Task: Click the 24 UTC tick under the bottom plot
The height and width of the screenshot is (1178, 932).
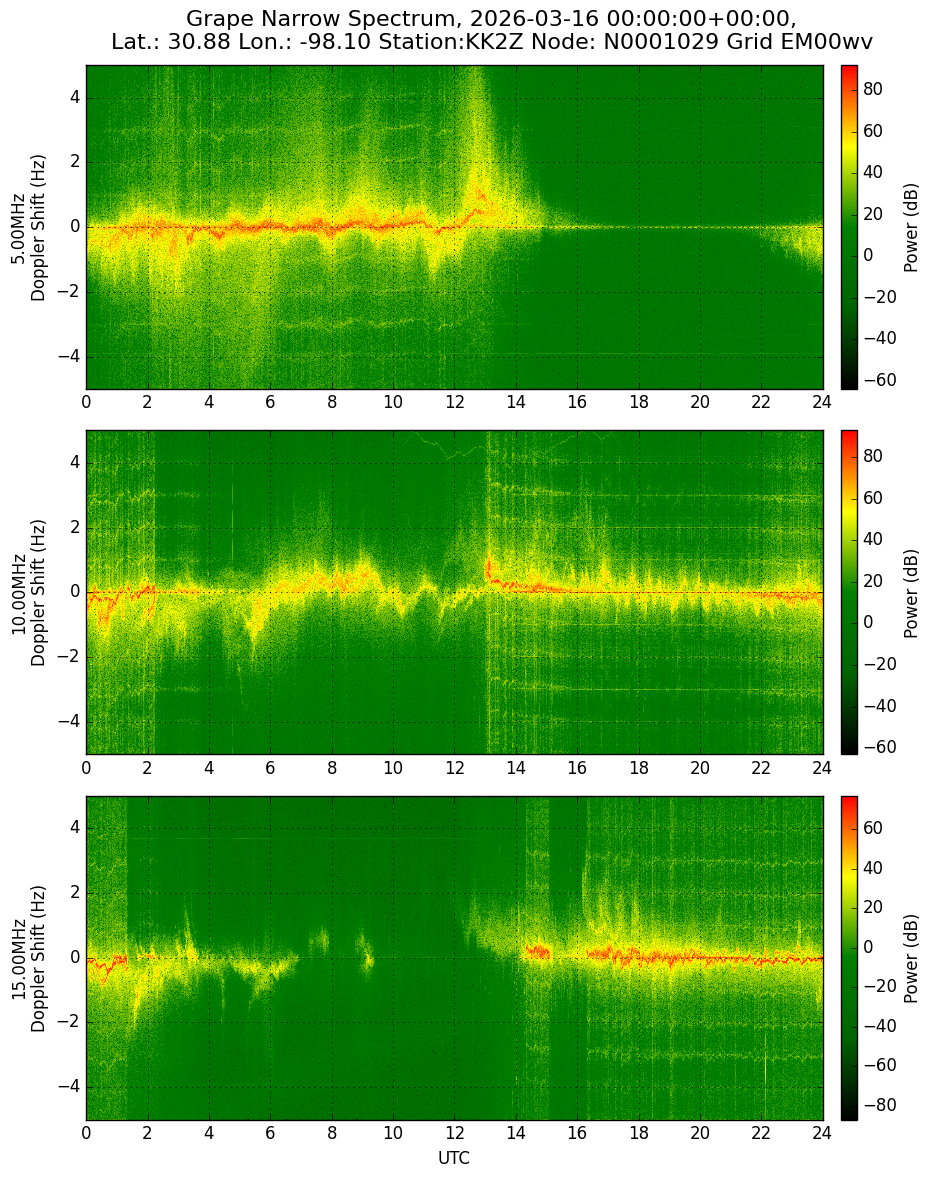Action: click(822, 1133)
